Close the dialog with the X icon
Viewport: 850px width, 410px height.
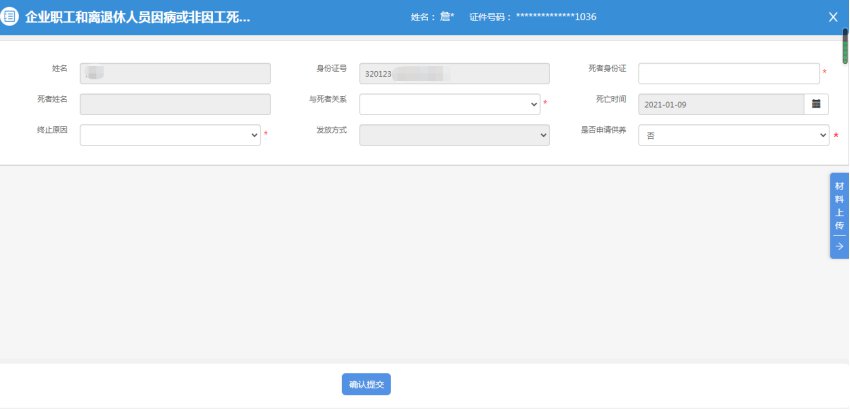(833, 17)
